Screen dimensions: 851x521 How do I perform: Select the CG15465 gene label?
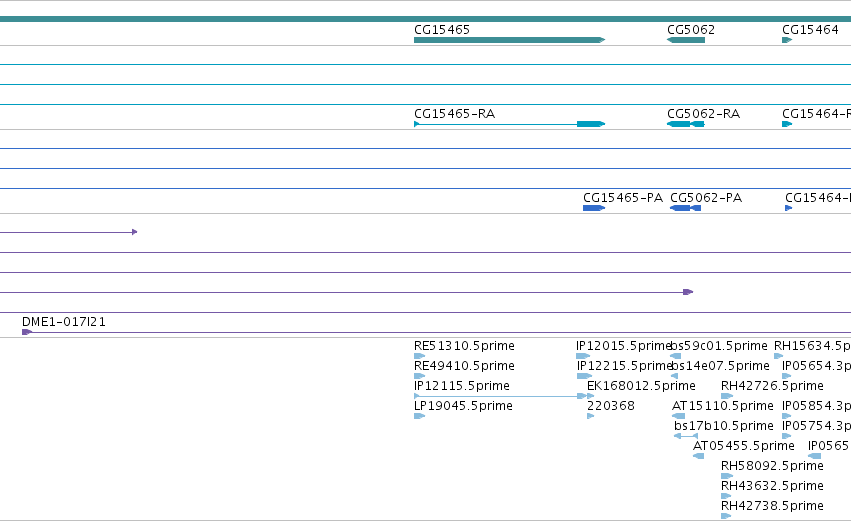[x=442, y=30]
